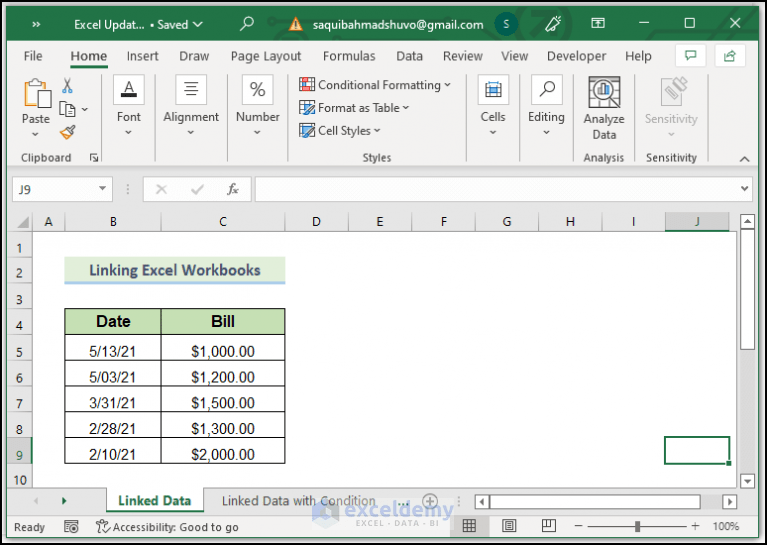Open the search magnifier in title bar
This screenshot has width=767, height=545.
247,23
